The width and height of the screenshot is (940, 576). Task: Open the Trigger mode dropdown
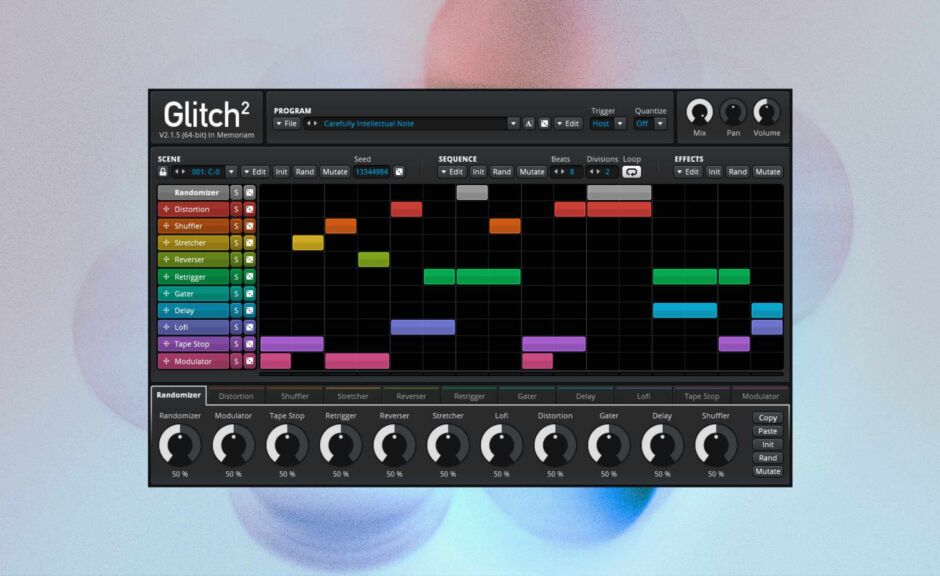620,123
